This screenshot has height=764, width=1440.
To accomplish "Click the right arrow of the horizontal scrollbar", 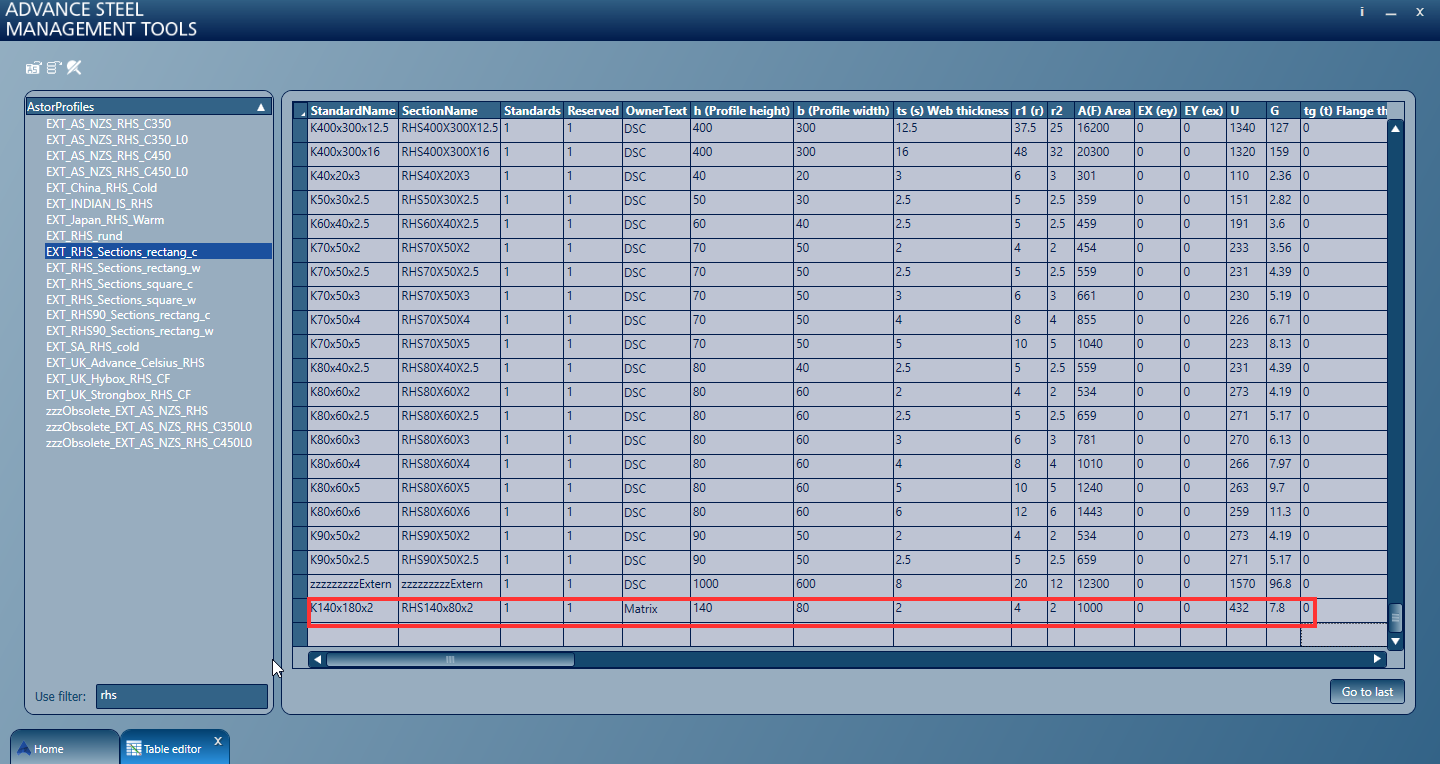I will (1378, 659).
